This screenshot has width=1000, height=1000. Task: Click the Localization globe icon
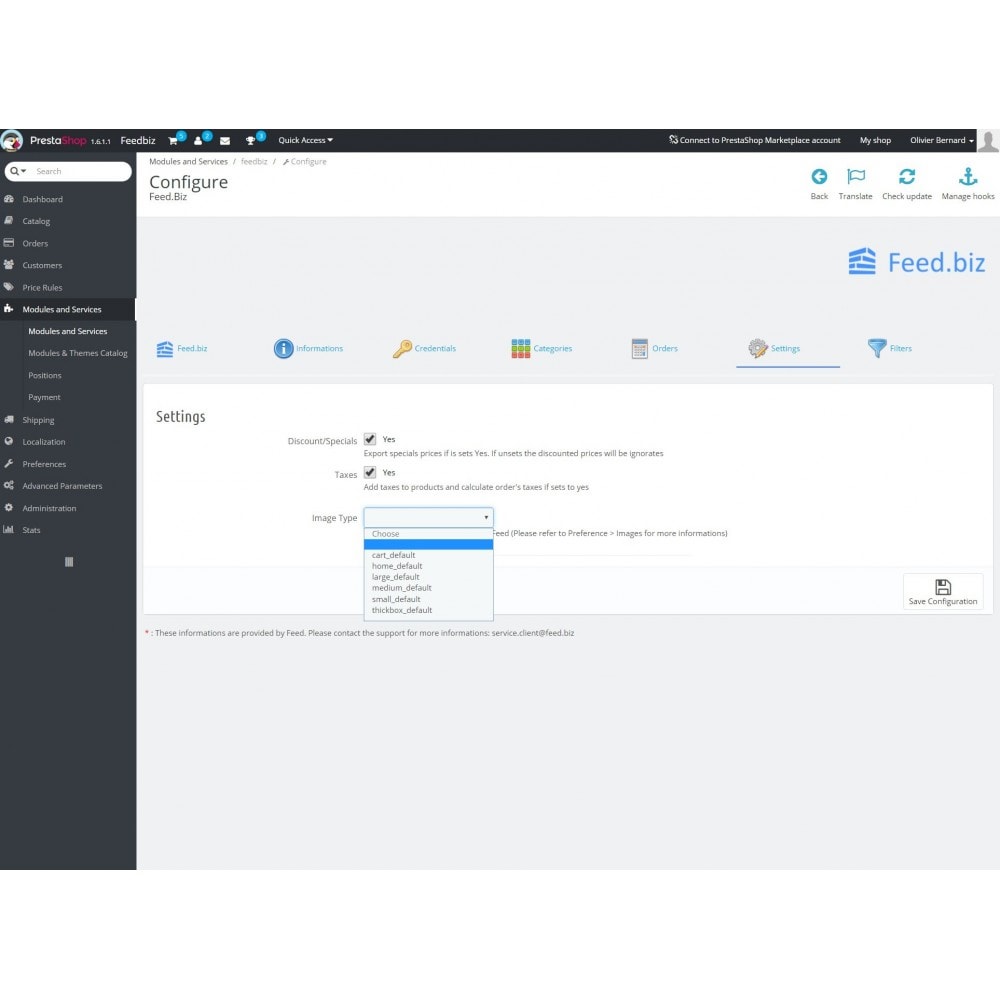(9, 441)
